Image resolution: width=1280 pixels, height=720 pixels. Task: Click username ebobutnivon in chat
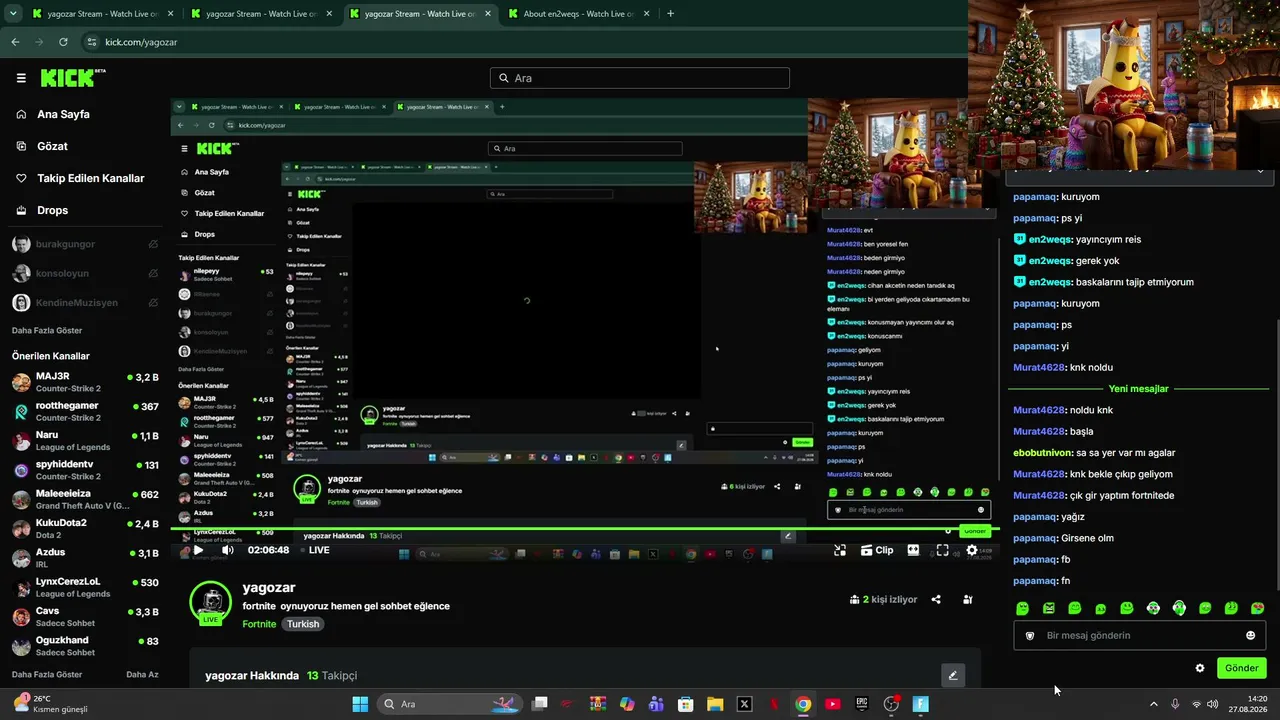point(1042,453)
